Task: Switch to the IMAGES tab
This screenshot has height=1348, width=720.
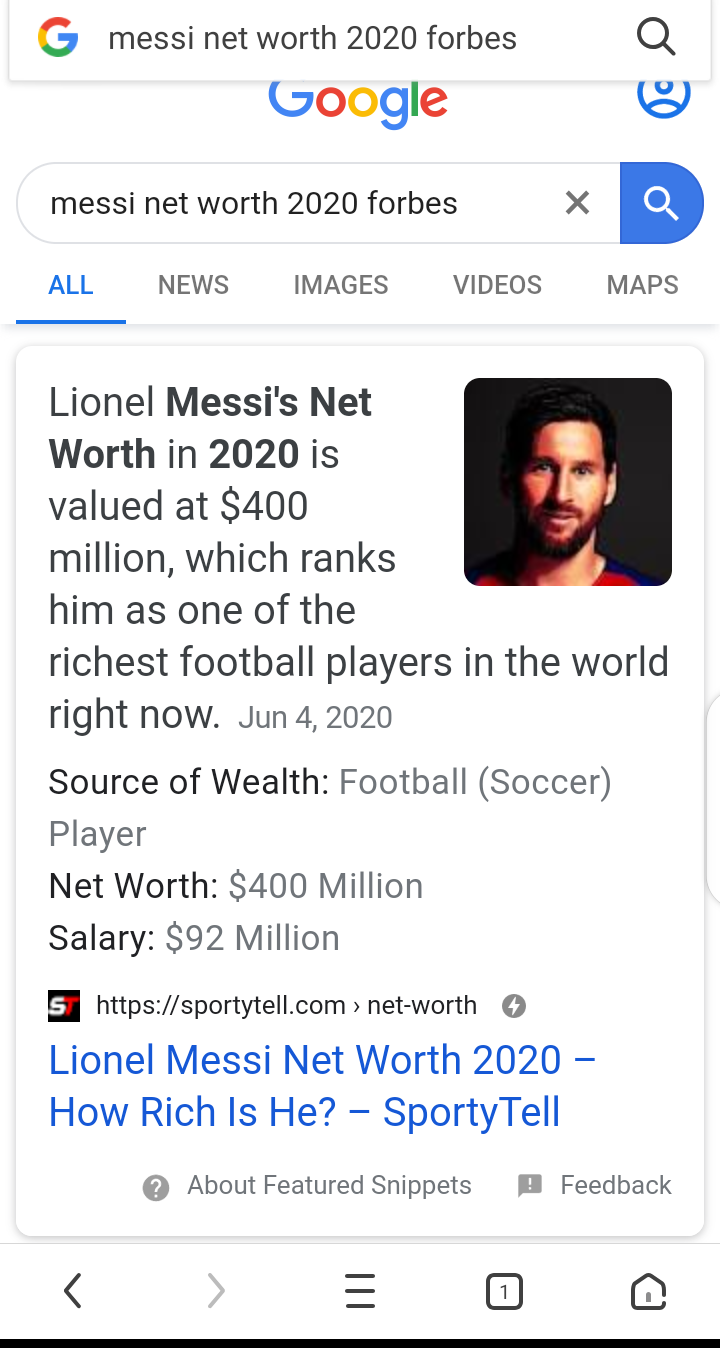Action: tap(341, 285)
